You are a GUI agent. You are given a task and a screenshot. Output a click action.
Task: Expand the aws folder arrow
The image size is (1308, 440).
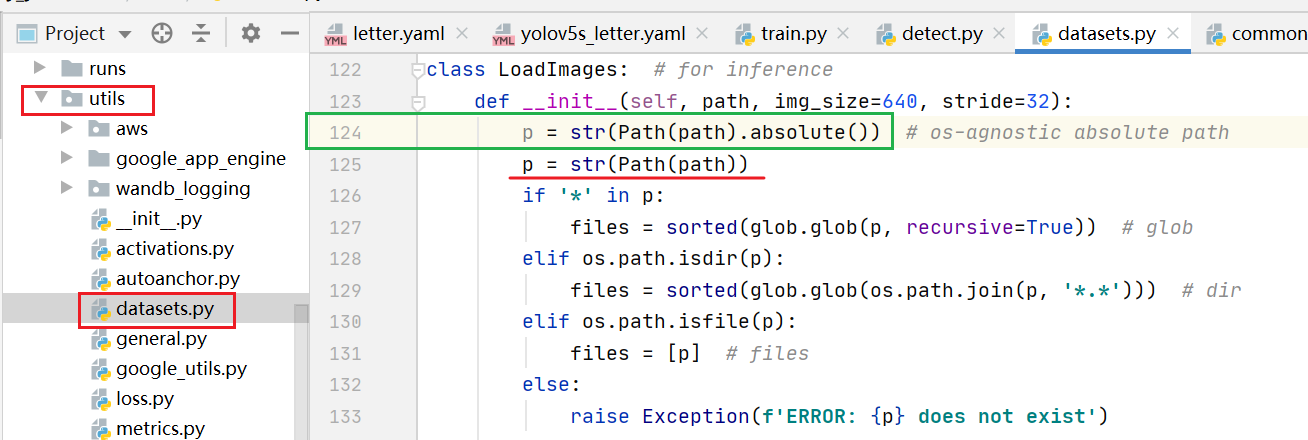[x=67, y=129]
